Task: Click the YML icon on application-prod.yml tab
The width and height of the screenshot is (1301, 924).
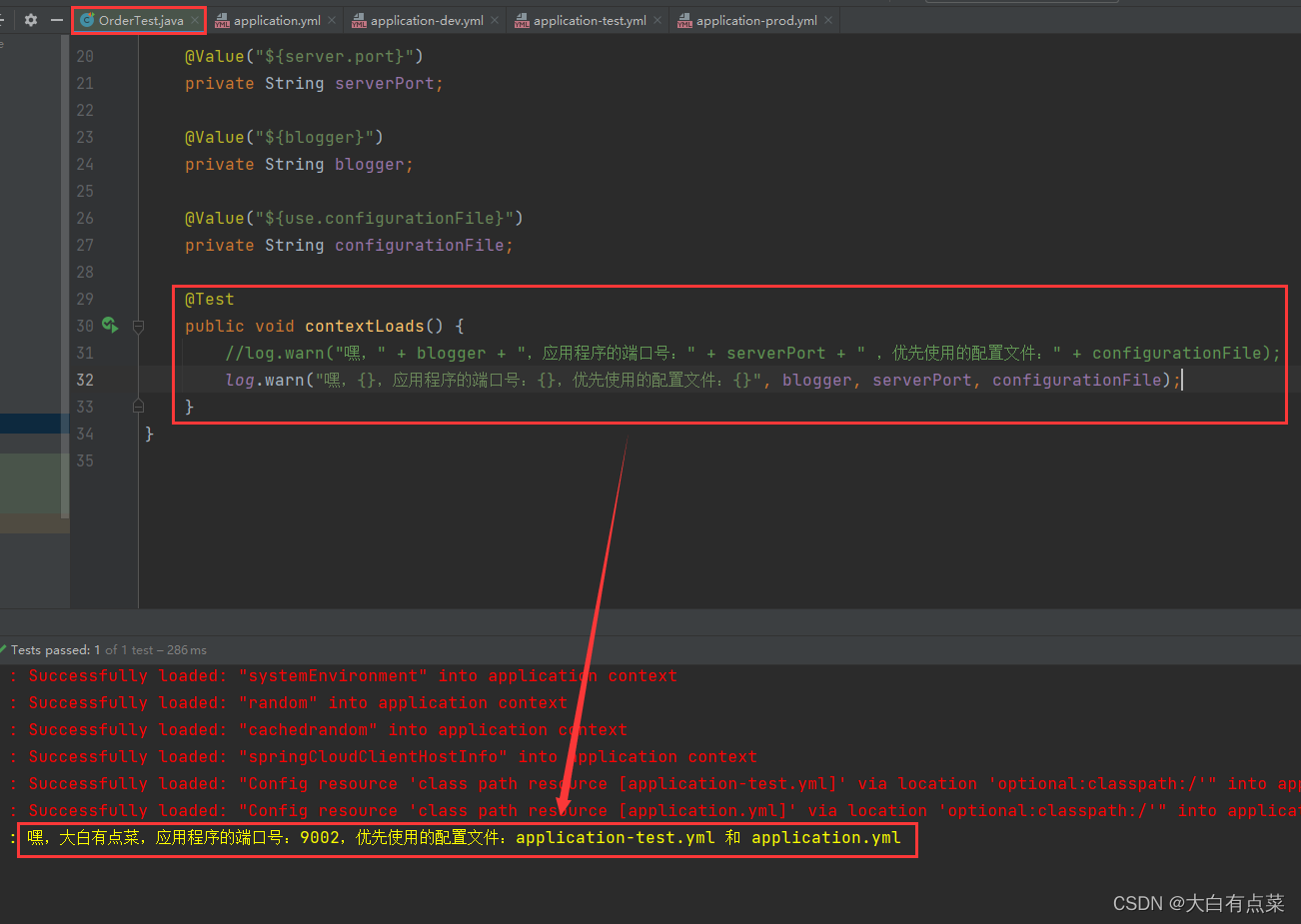Action: [x=684, y=21]
